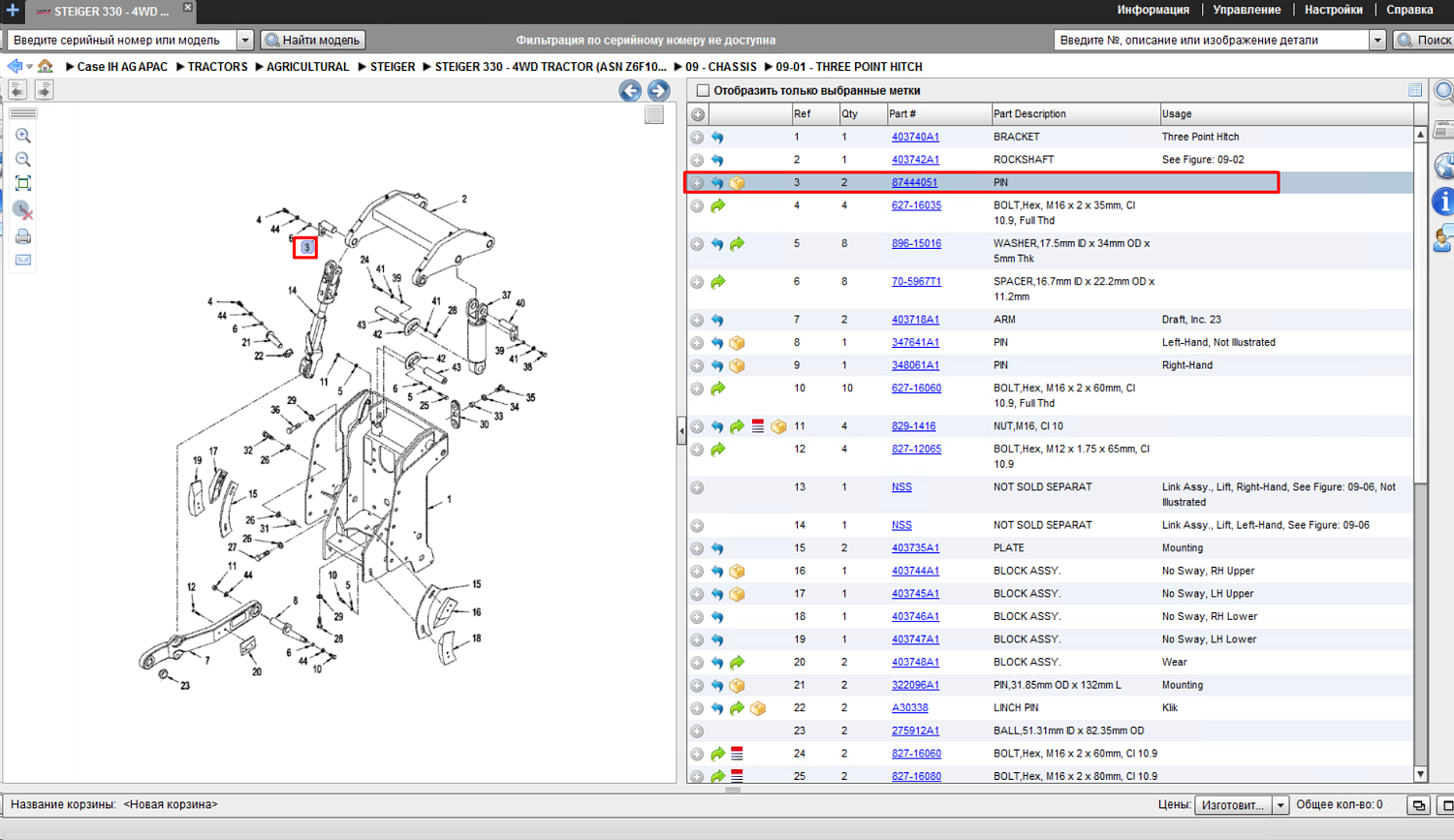
Task: Email the diagram via envelope icon
Action: (x=23, y=260)
